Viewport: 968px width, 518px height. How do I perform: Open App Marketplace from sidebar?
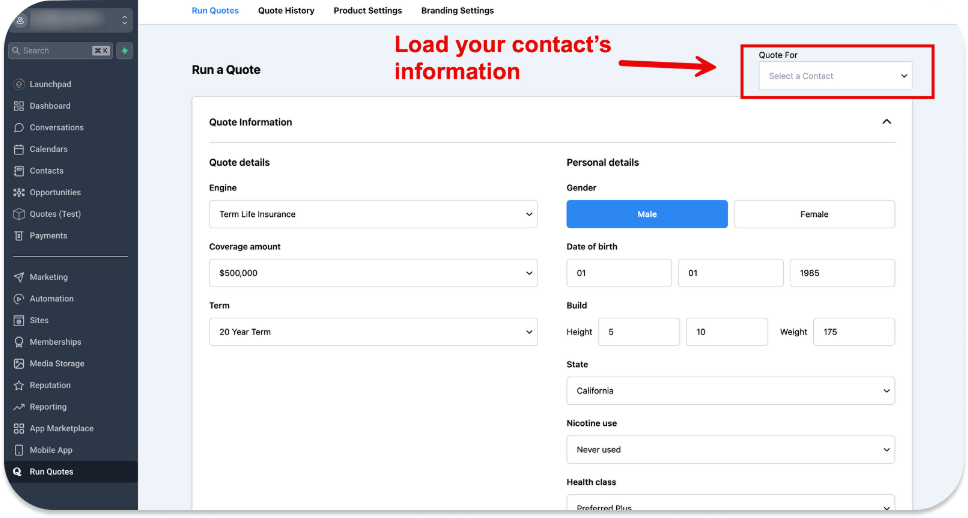click(62, 428)
